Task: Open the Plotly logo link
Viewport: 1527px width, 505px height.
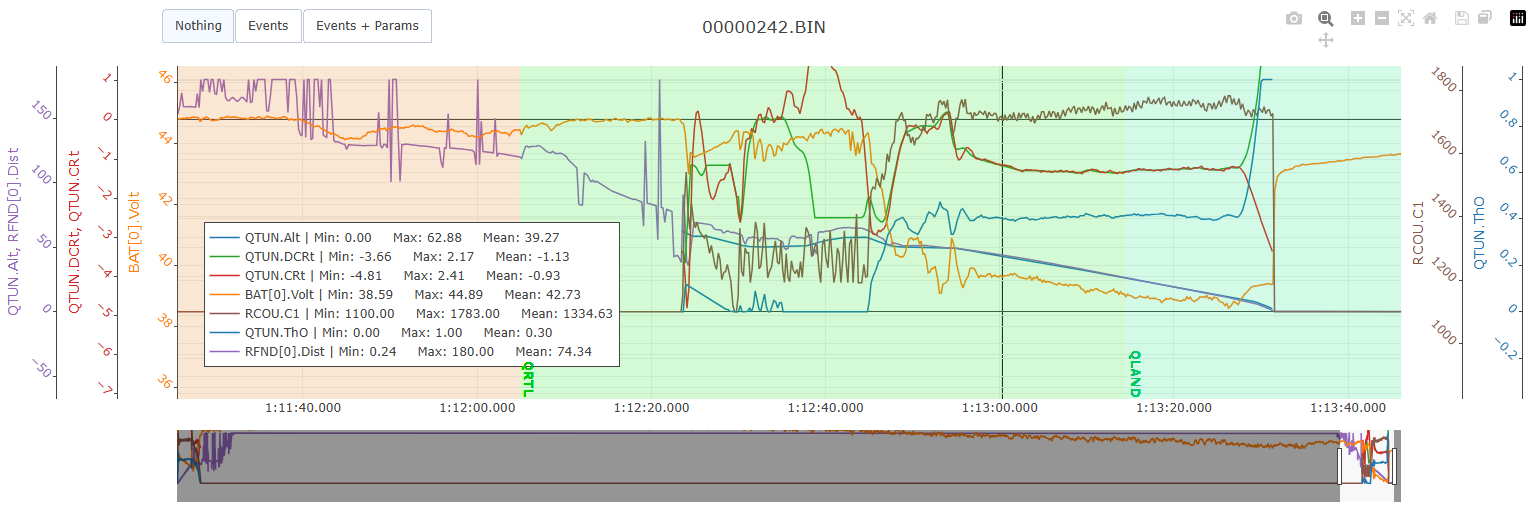Action: [1517, 18]
